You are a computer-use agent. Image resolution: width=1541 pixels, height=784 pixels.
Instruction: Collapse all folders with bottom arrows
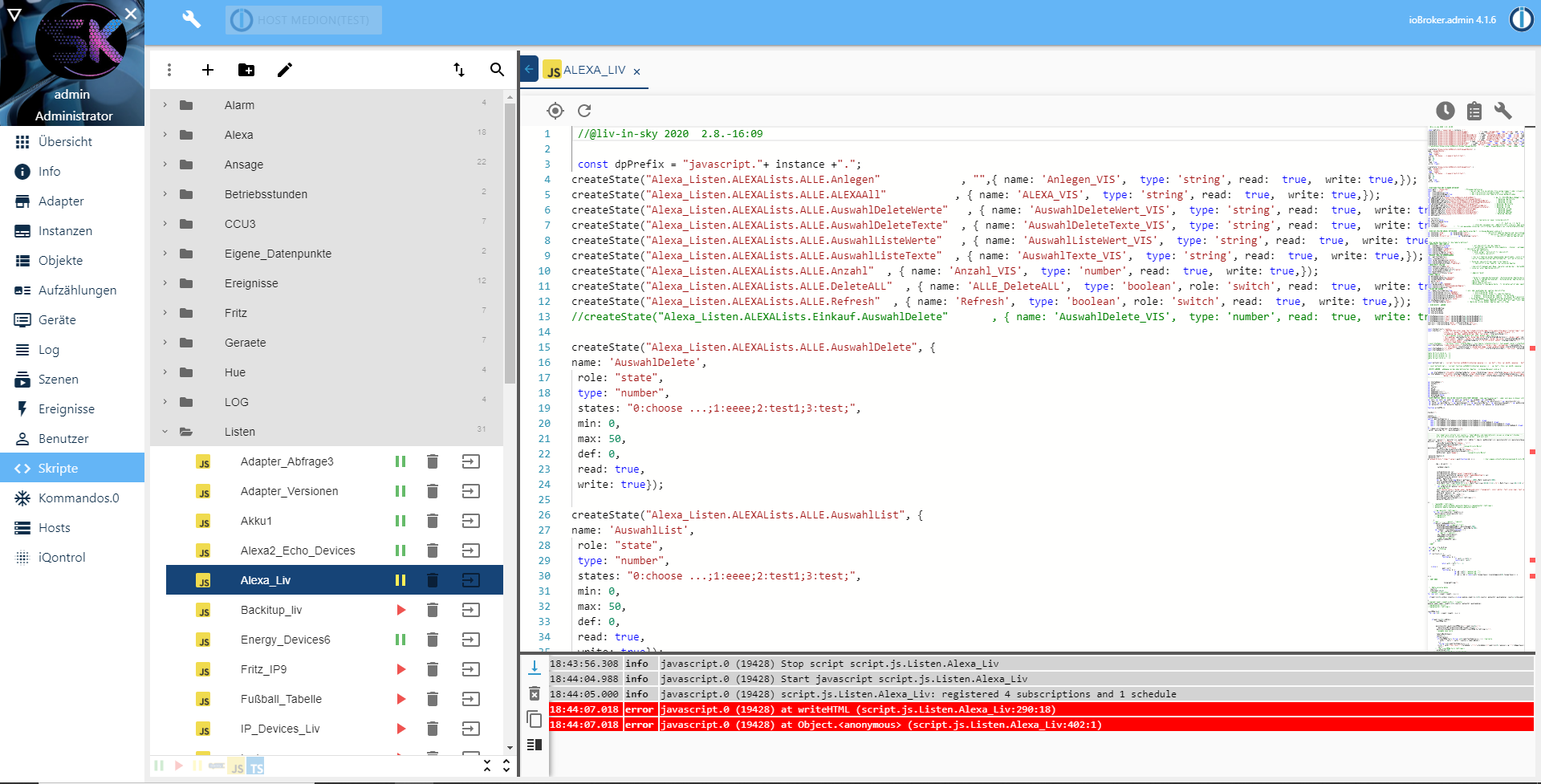click(x=487, y=766)
